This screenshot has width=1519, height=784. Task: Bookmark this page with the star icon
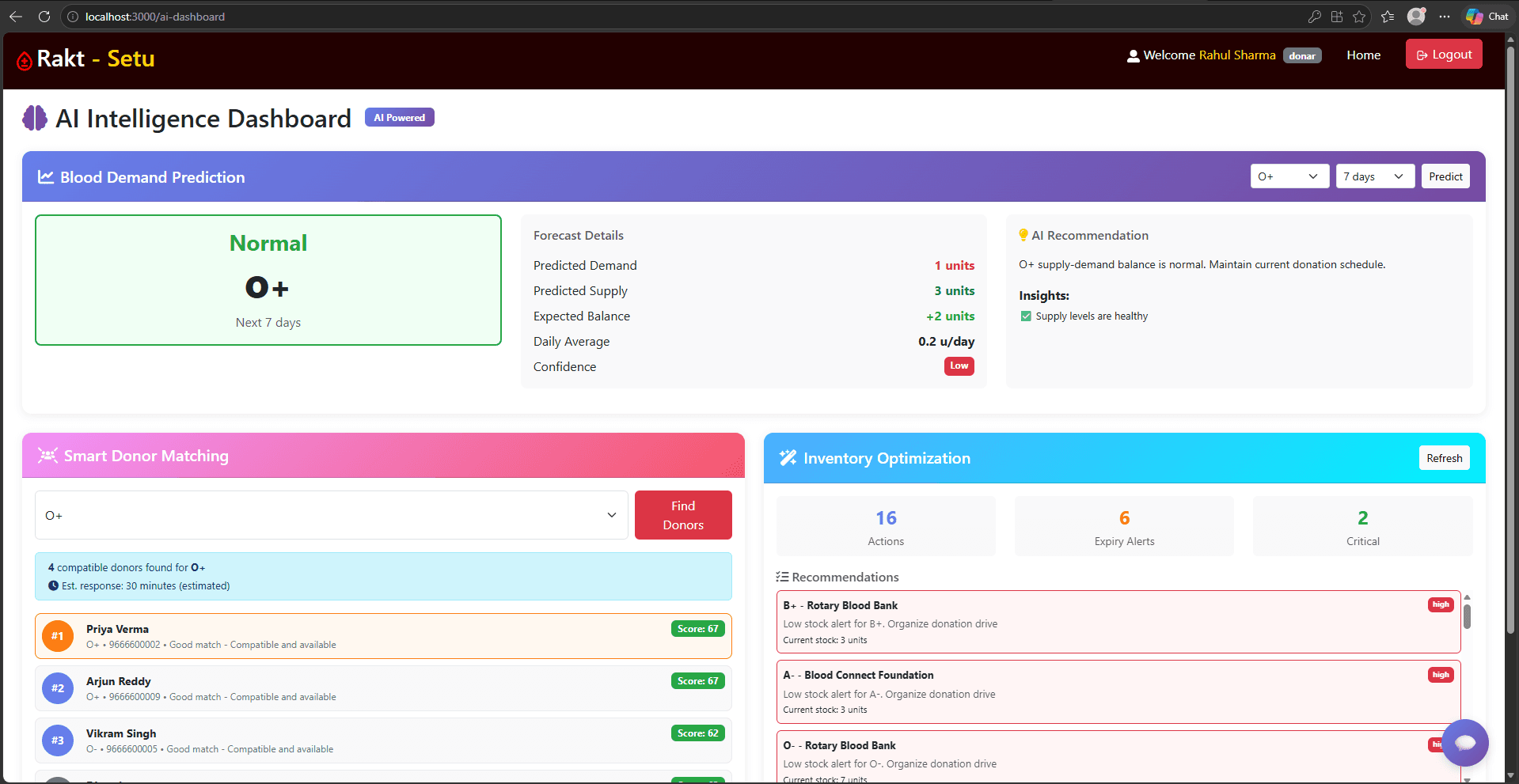(1359, 17)
